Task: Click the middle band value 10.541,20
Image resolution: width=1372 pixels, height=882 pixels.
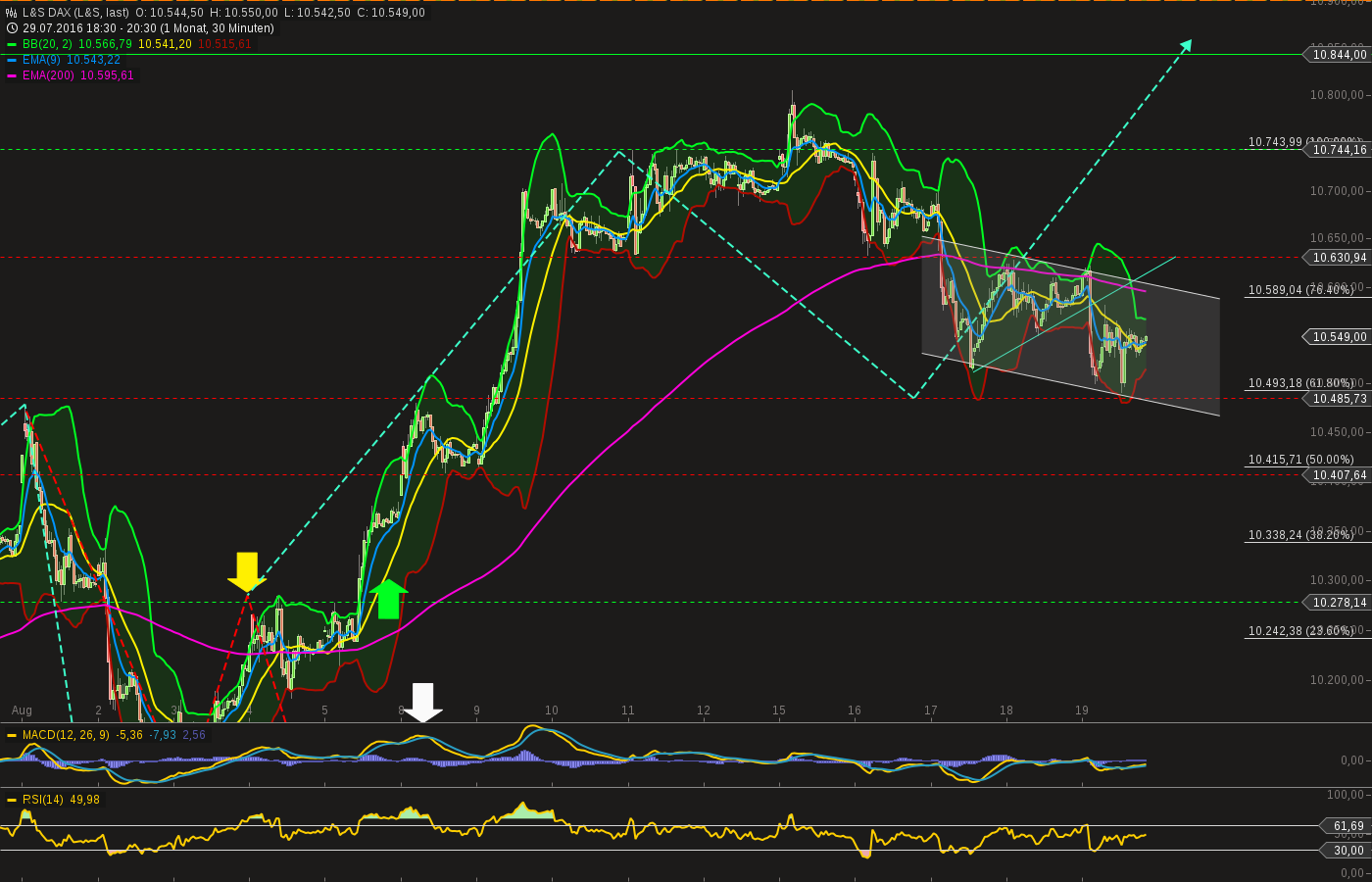Action: point(165,44)
